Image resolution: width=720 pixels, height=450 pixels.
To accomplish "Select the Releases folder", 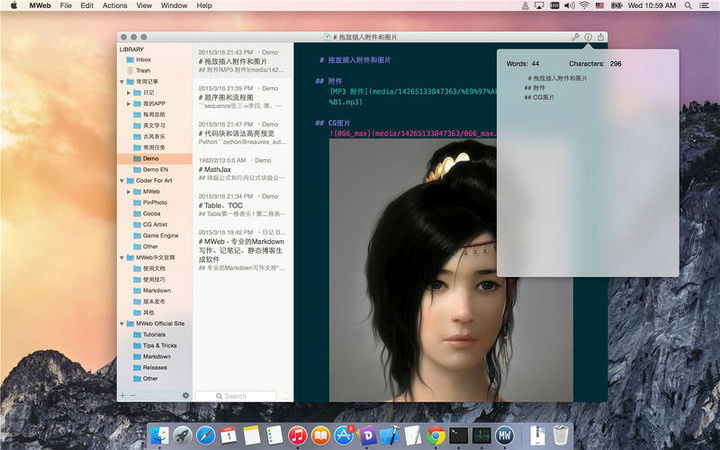I will click(154, 368).
